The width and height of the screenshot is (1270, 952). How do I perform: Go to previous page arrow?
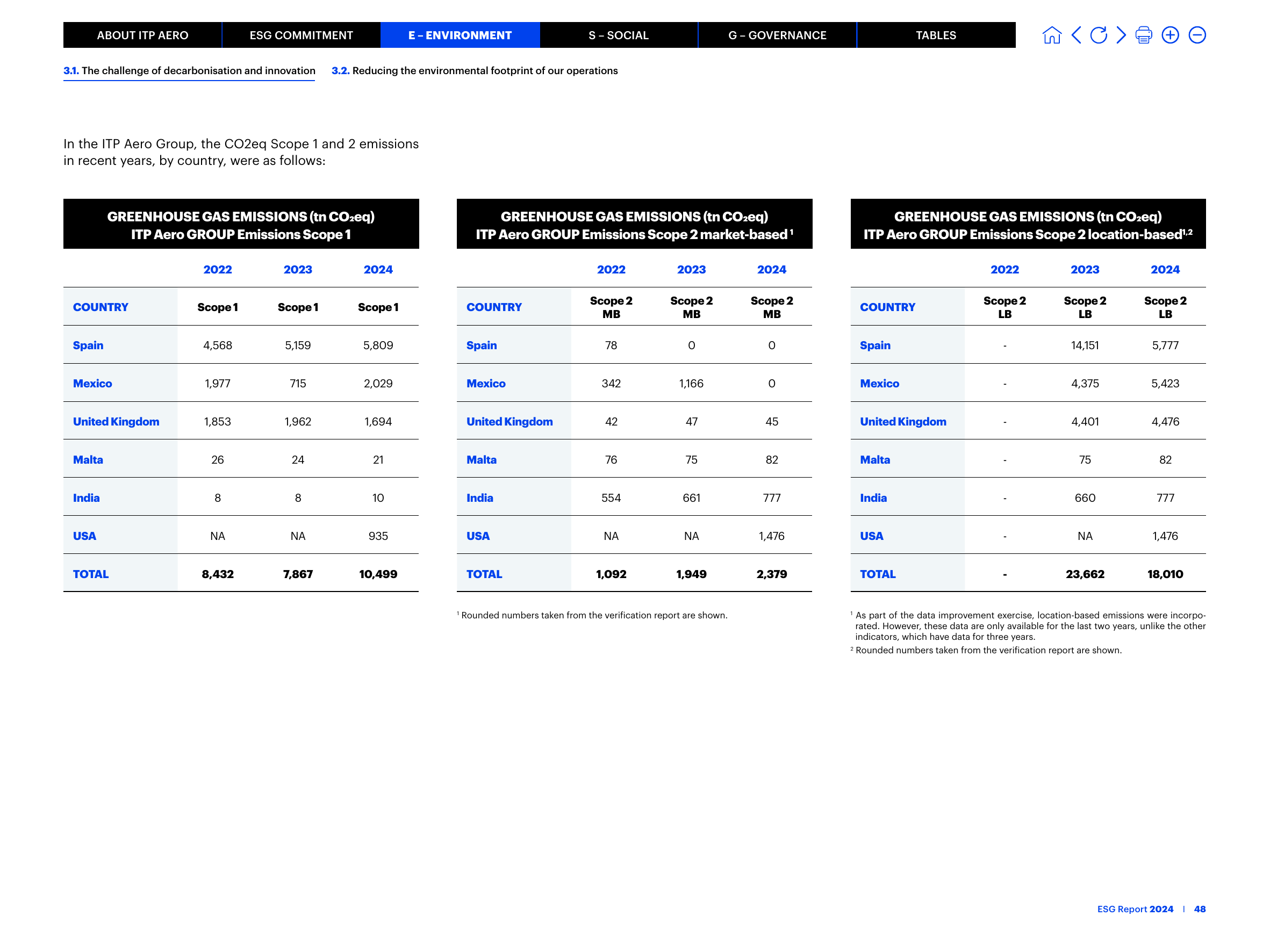1076,35
